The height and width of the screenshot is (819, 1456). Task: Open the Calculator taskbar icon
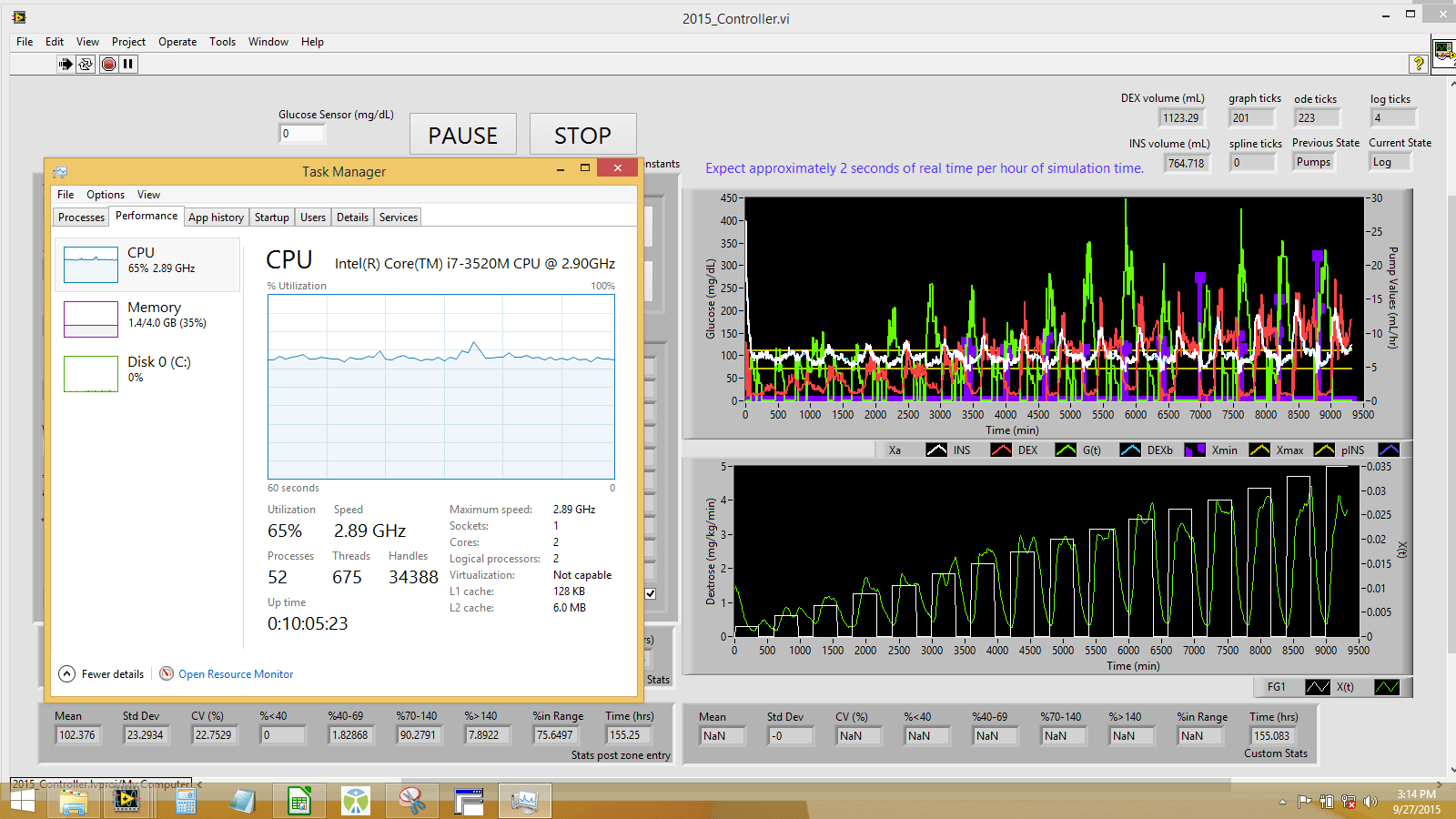pos(186,801)
